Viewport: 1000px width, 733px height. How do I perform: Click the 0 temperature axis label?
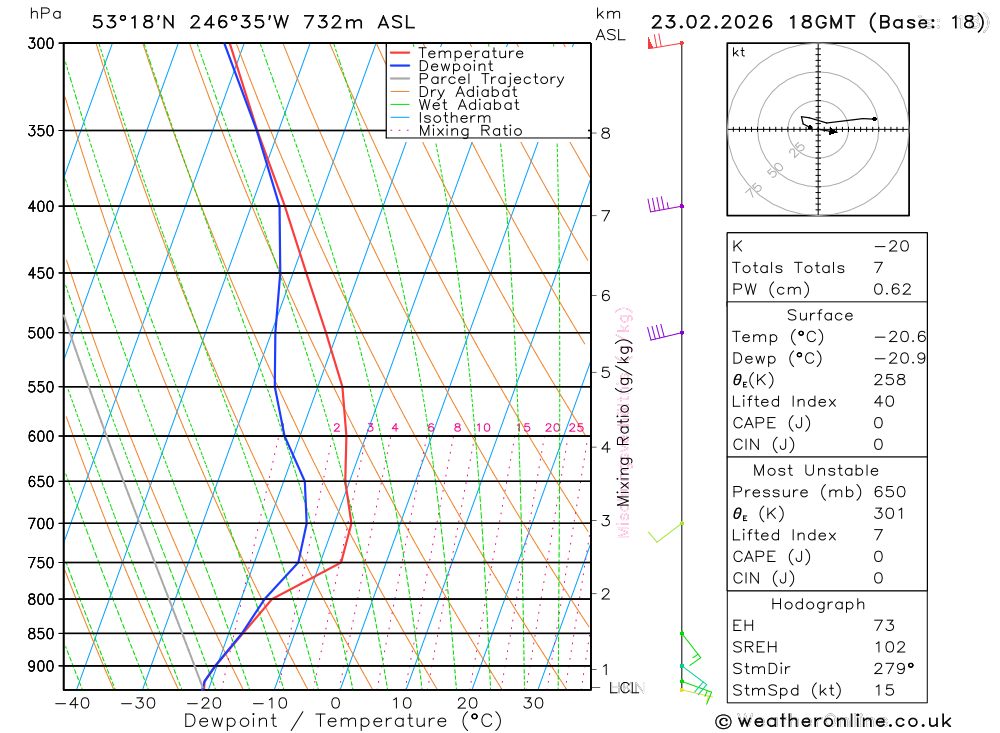pos(335,703)
